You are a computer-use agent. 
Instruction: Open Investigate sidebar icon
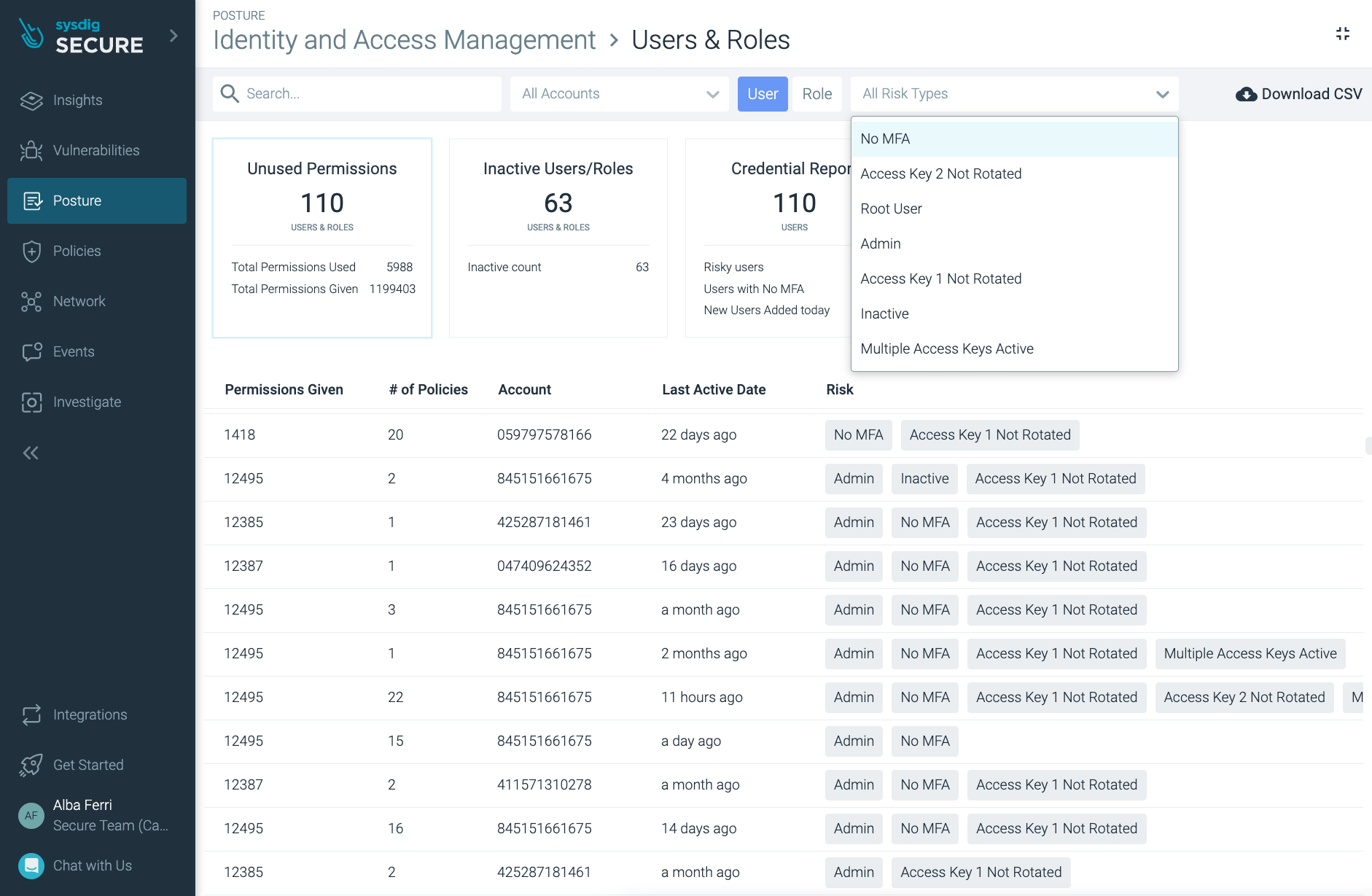click(31, 402)
